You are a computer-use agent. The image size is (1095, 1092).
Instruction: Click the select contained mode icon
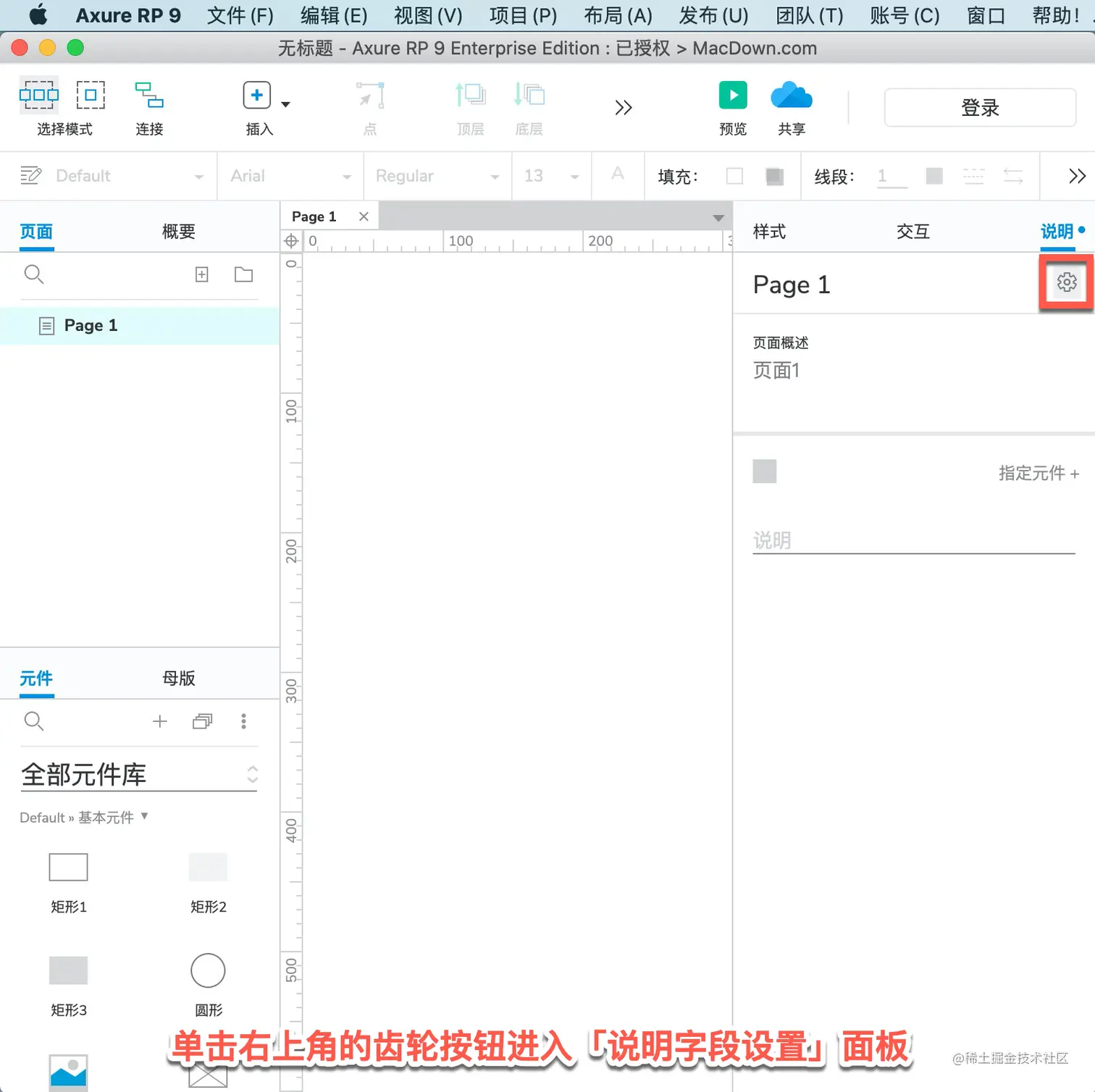point(91,95)
